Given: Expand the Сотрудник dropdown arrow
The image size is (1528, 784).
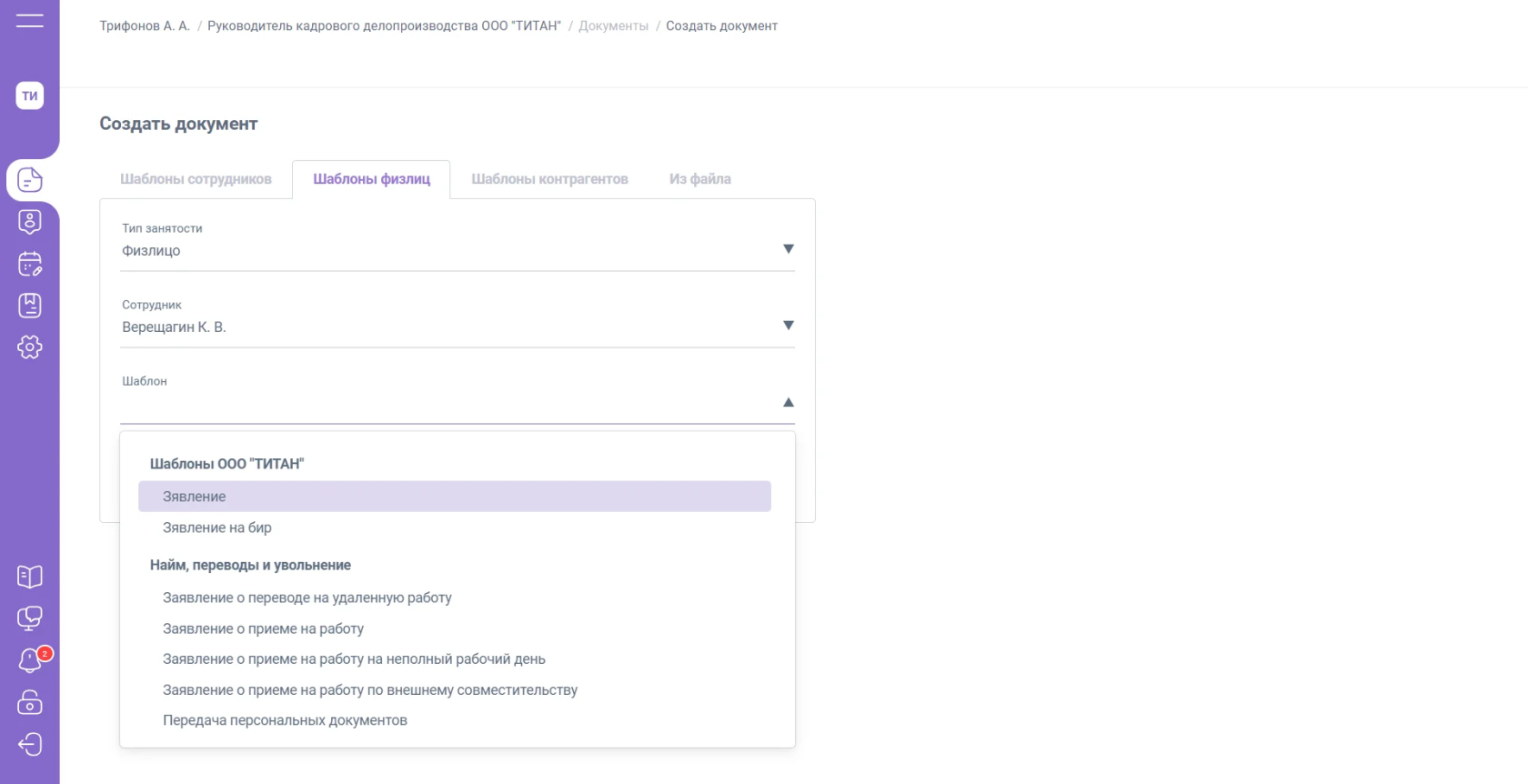Looking at the screenshot, I should pos(789,326).
